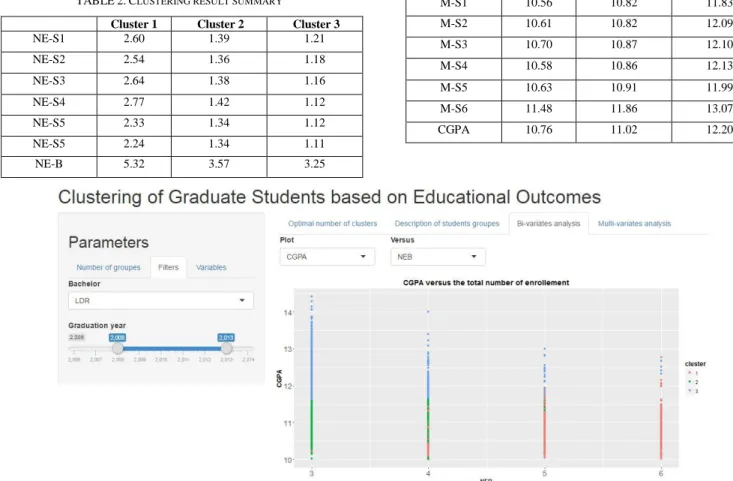The image size is (733, 481).
Task: Click the CGPA dropdown caret icon
Action: [x=363, y=256]
